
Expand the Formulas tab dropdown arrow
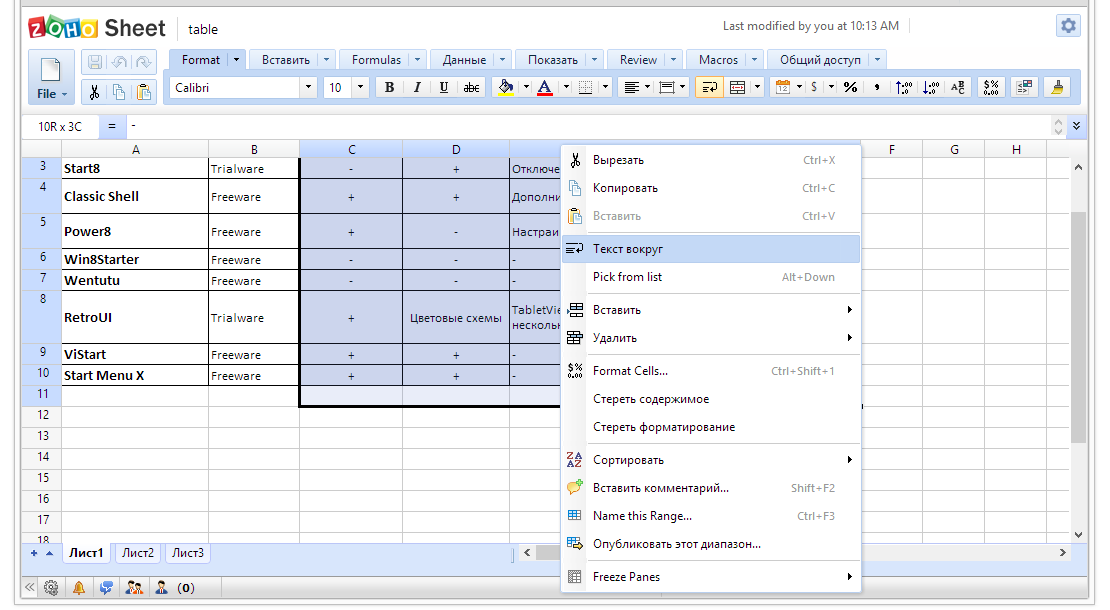[418, 59]
